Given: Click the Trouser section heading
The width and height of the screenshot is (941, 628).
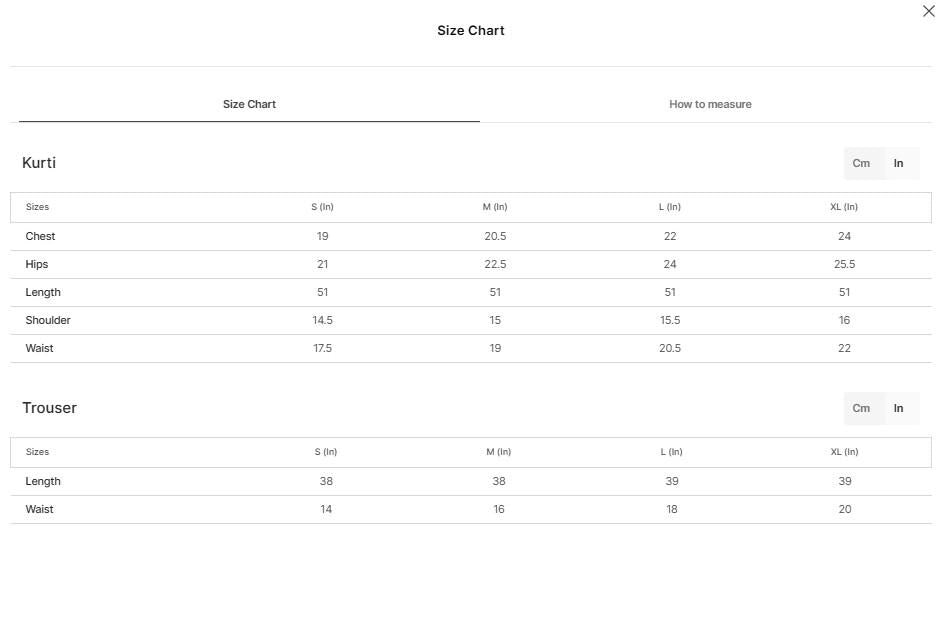Looking at the screenshot, I should coord(50,408).
